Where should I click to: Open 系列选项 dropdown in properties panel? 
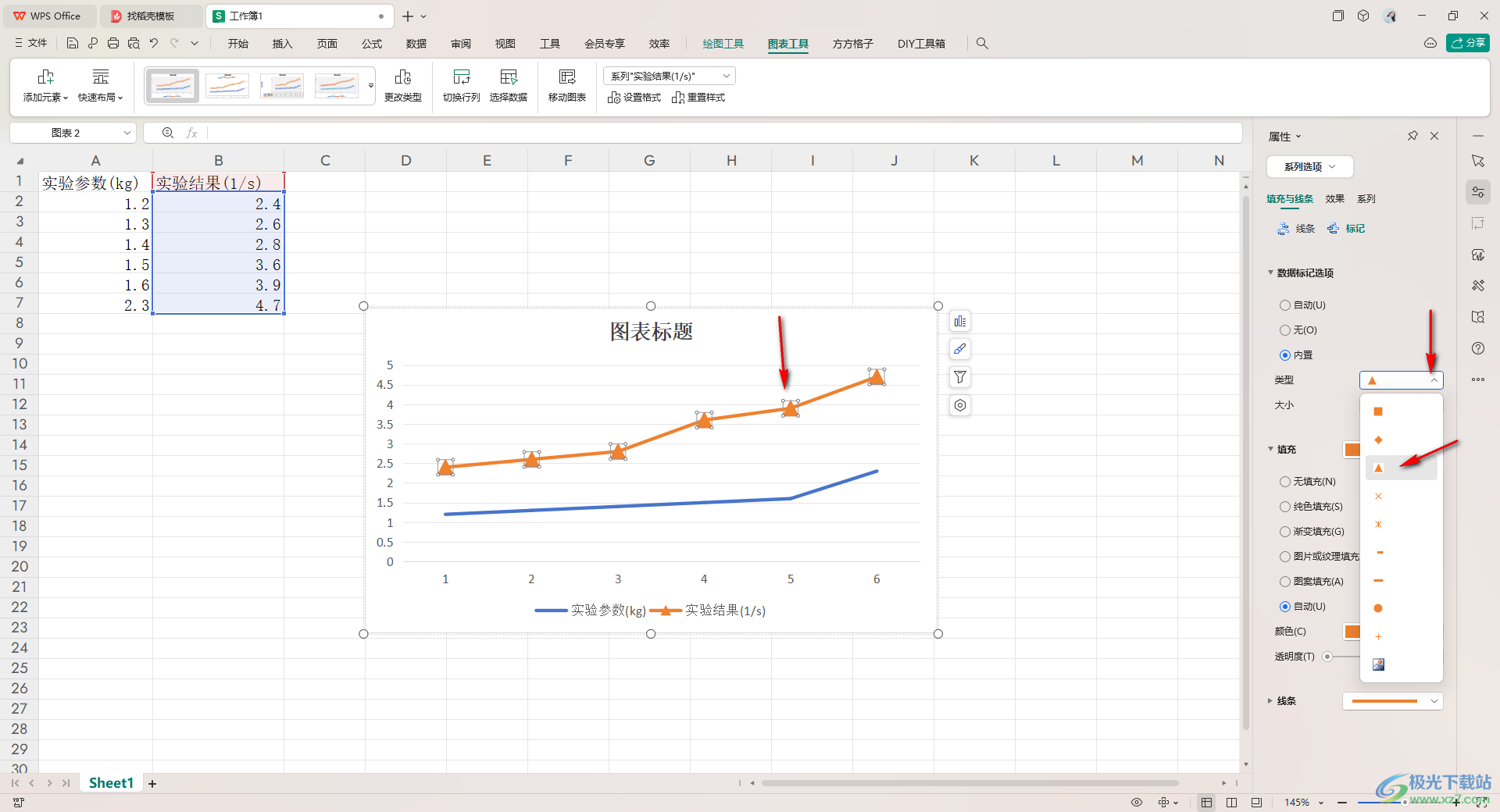tap(1309, 166)
